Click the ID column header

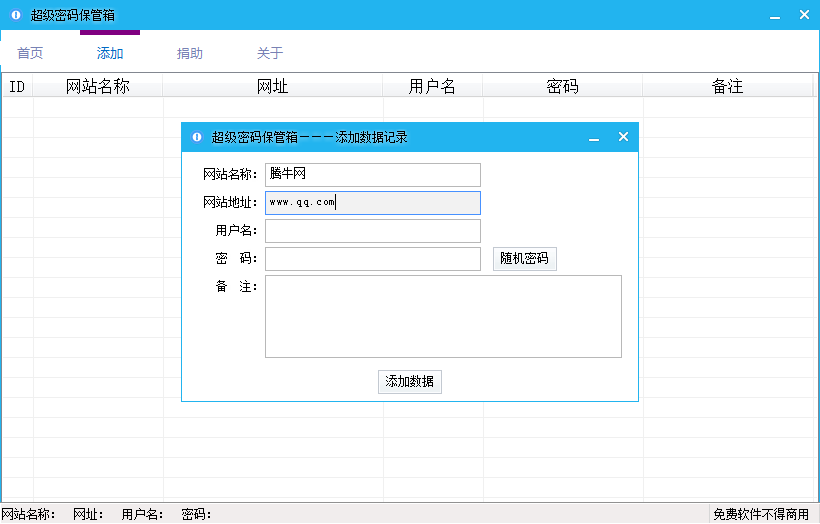pos(17,87)
